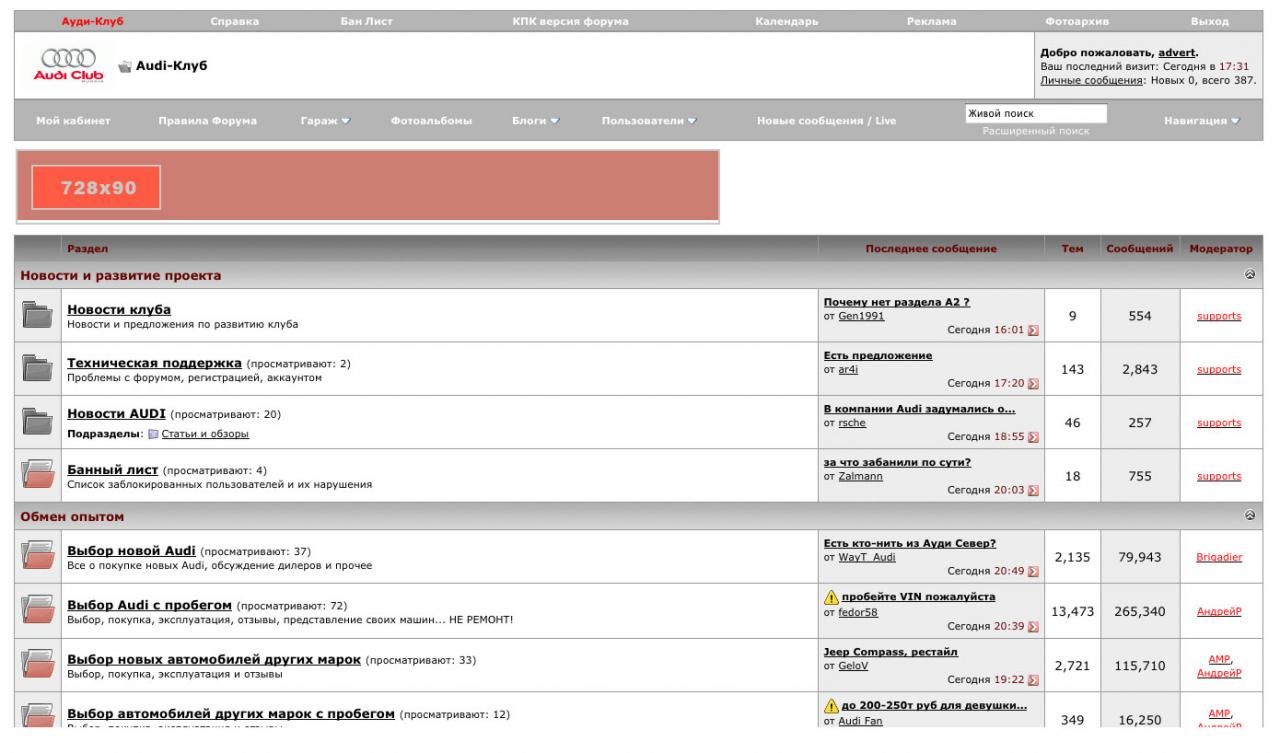This screenshot has height=753, width=1280.
Task: Go to last post arrow at Сегодня 20:03
Action: (1034, 491)
